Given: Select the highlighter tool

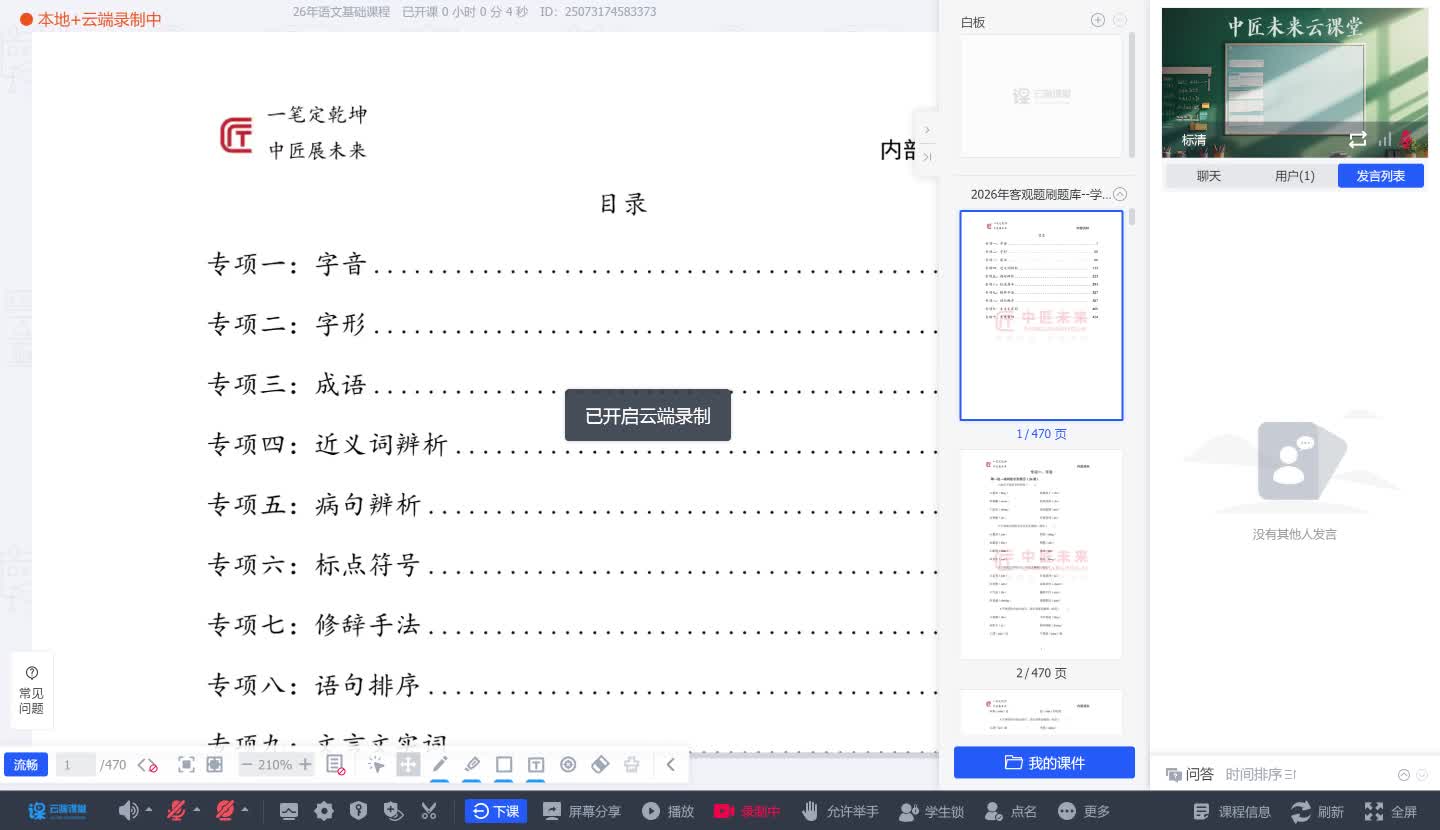Looking at the screenshot, I should click(472, 764).
